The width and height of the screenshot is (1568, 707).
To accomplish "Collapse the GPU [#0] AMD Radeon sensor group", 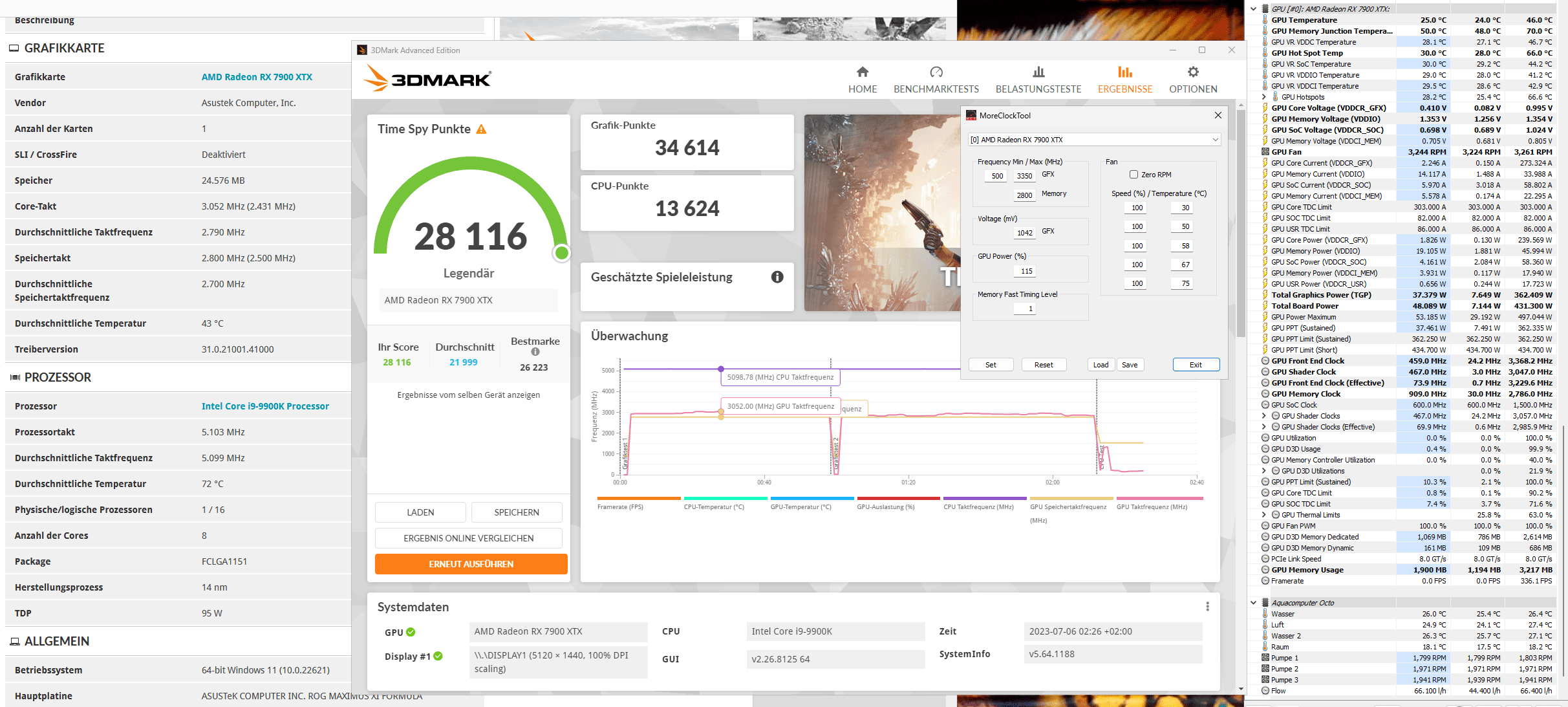I will (1254, 9).
